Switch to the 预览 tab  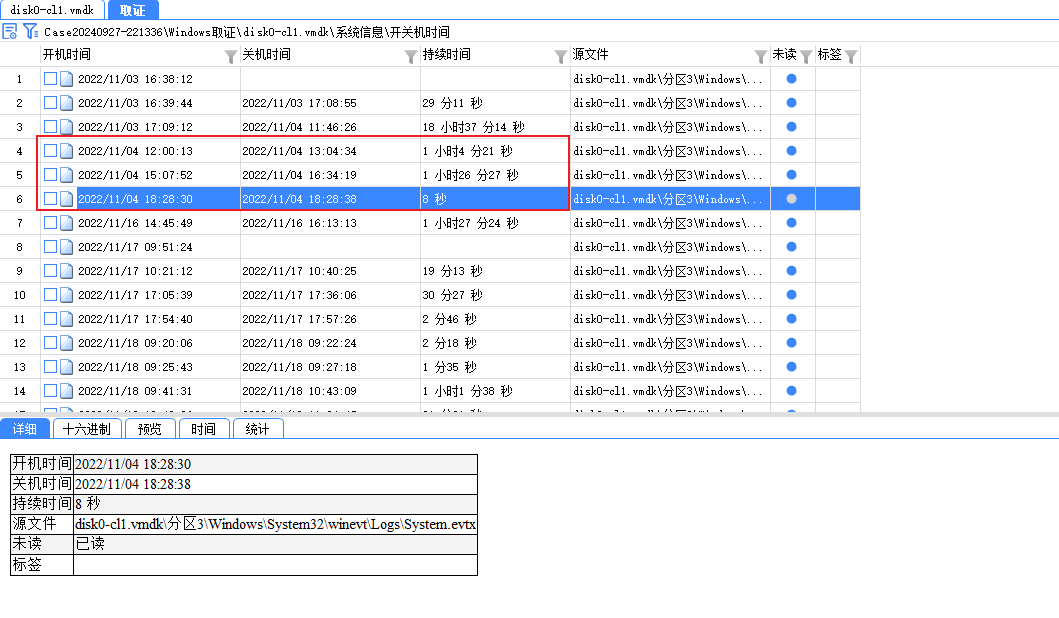click(149, 429)
